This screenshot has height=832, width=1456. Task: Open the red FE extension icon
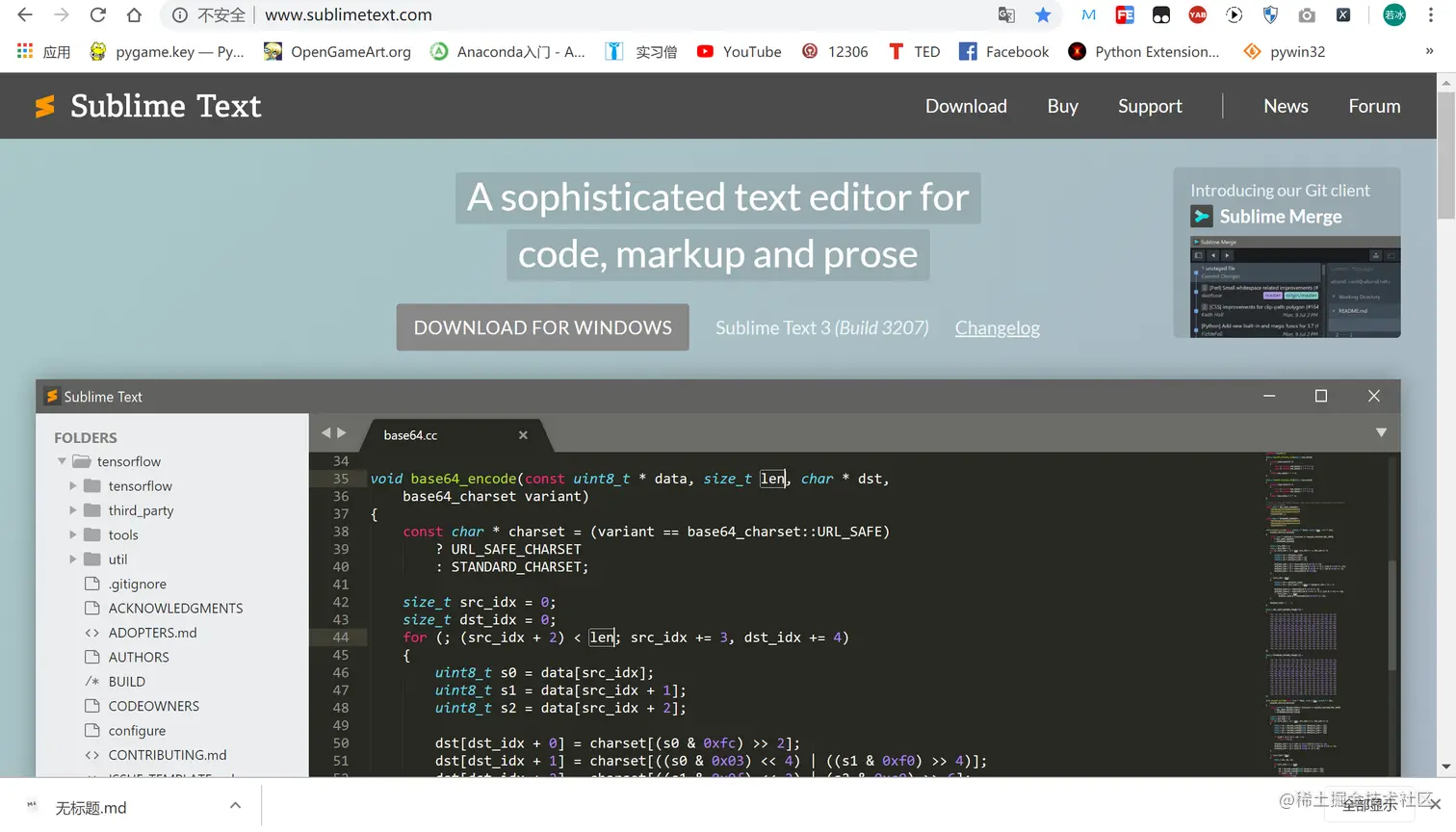[1125, 14]
